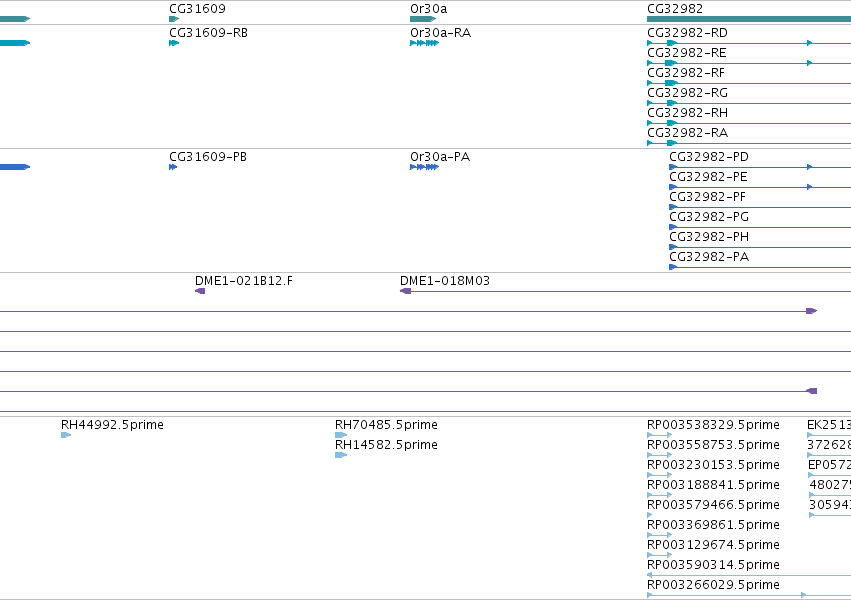
Task: Select the Or30a-PA protein arrows glyph
Action: 424,167
